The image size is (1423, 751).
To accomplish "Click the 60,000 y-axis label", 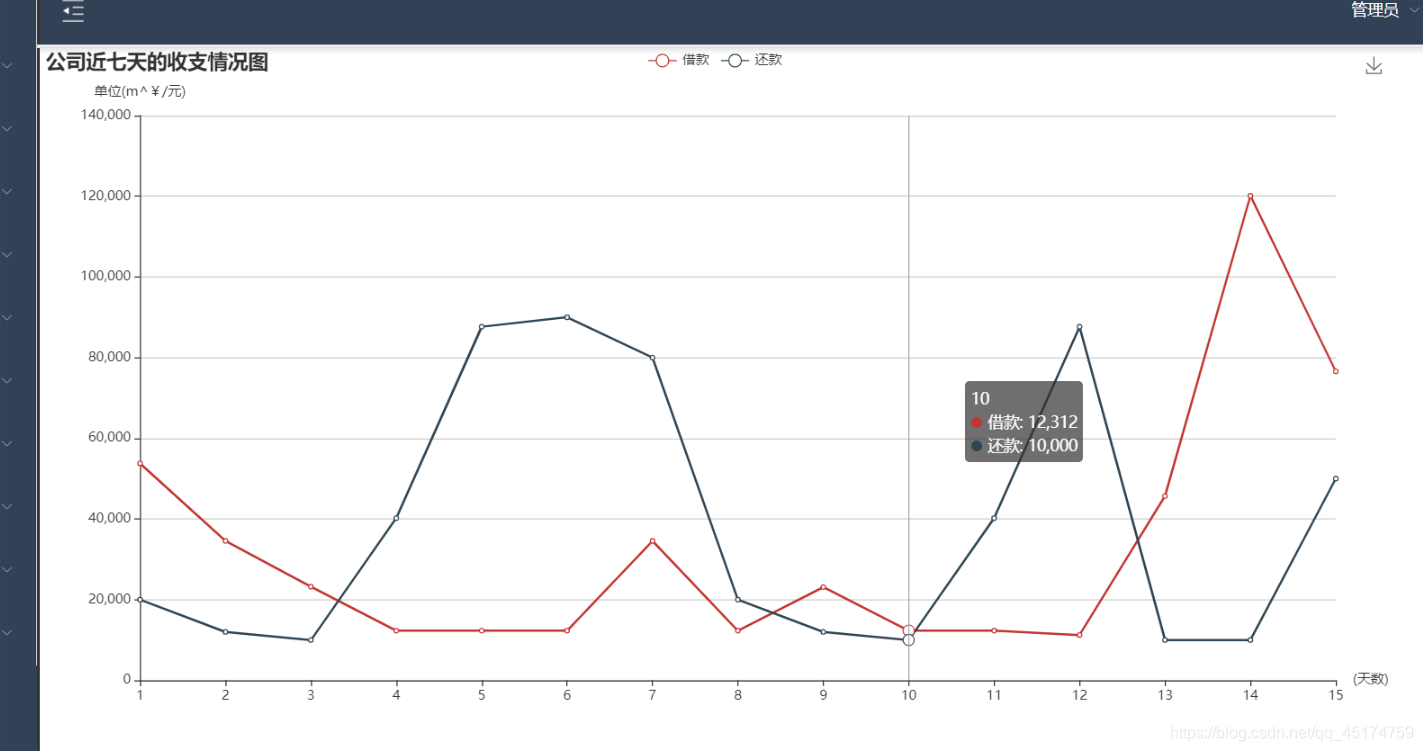I will (x=109, y=437).
